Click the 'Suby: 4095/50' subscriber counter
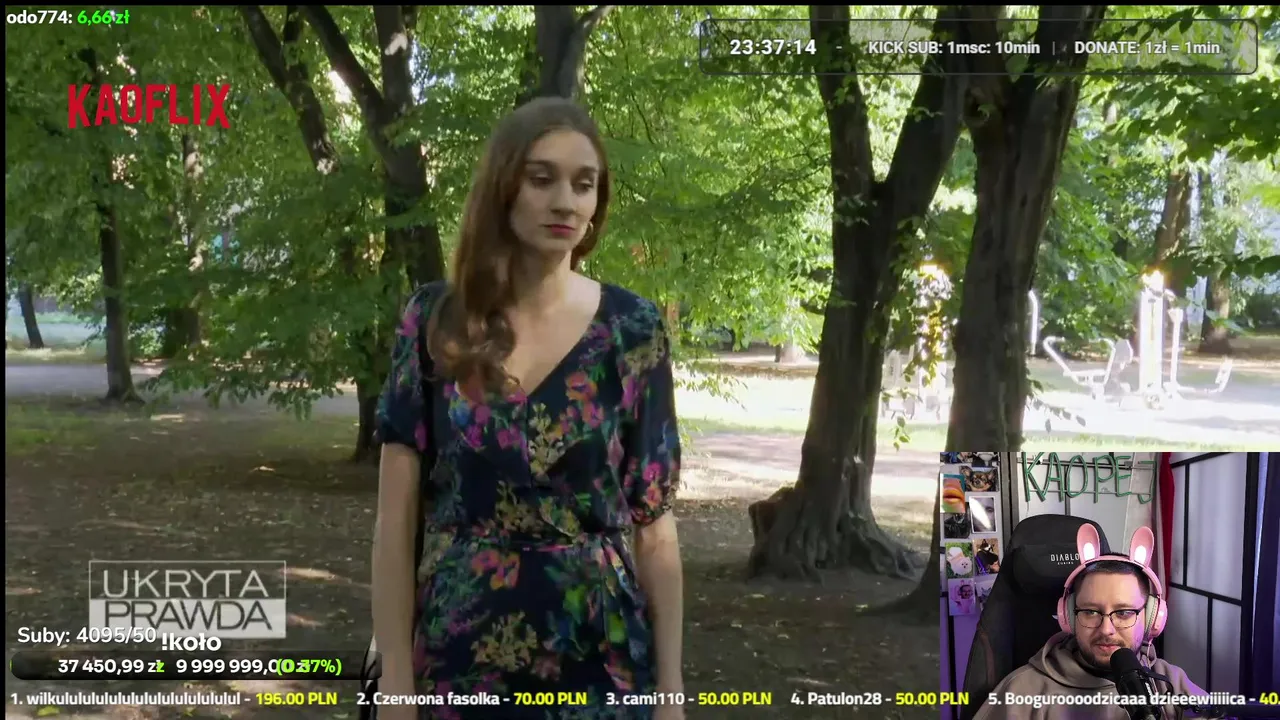This screenshot has width=1280, height=720. (x=87, y=636)
